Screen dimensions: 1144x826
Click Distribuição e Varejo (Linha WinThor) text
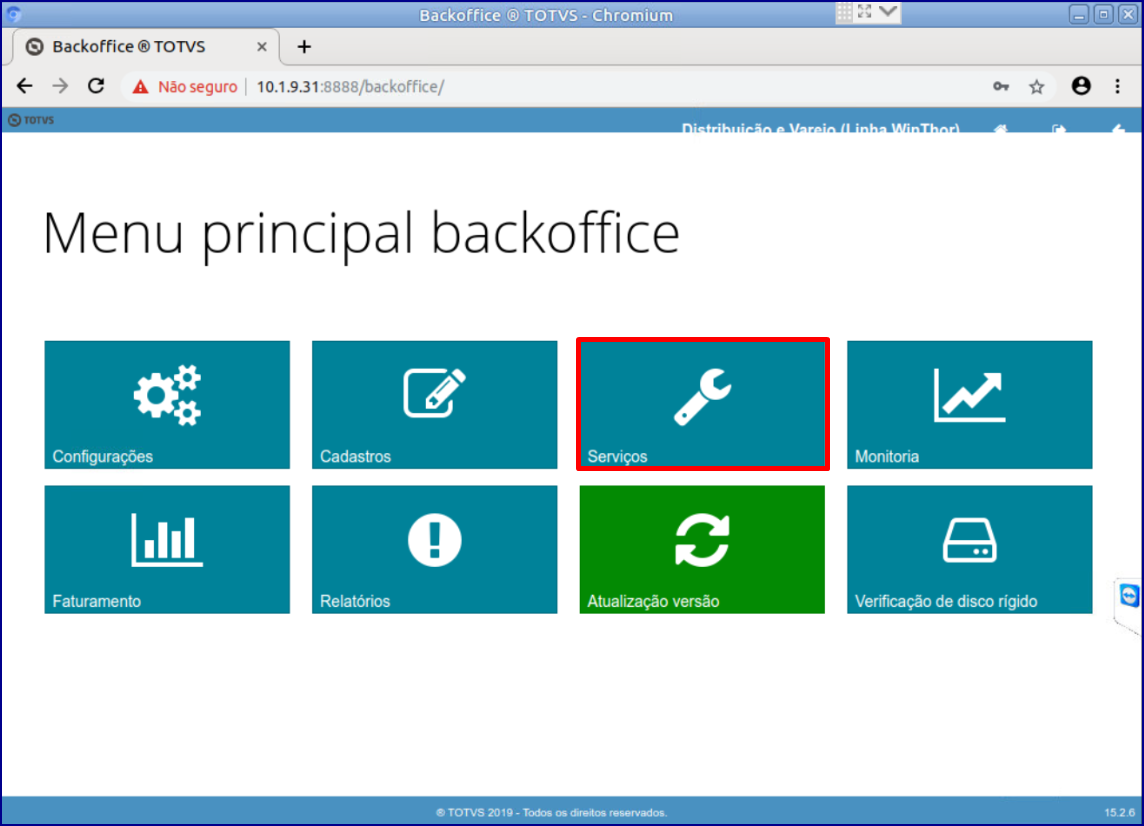(820, 129)
